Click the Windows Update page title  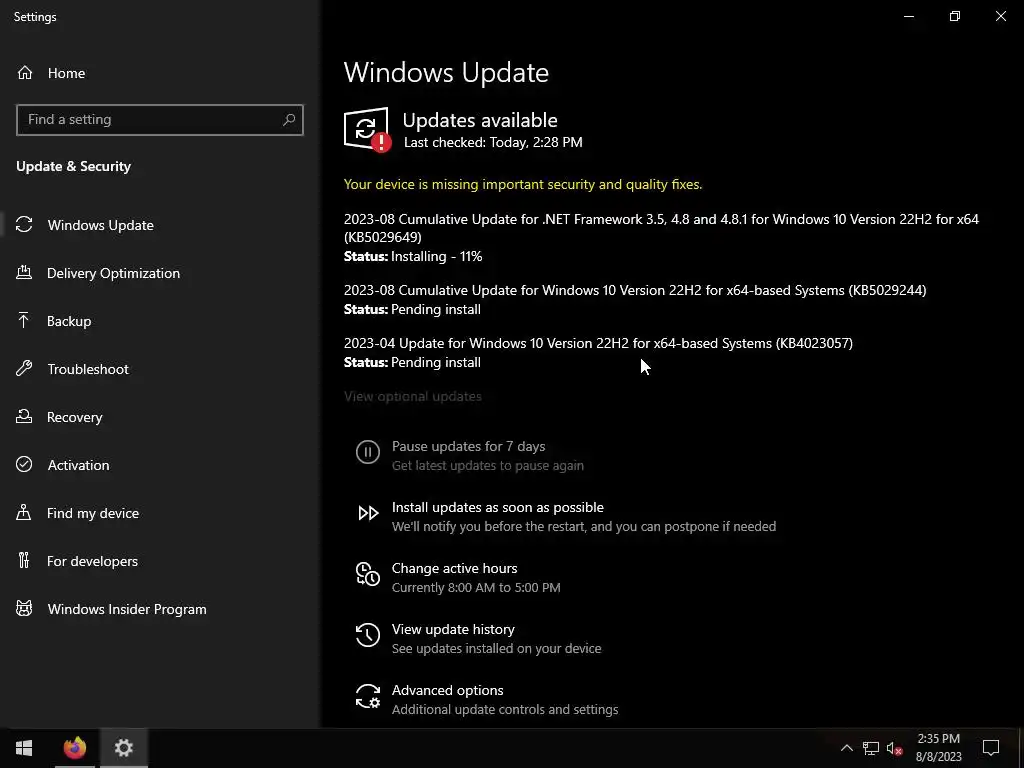[x=446, y=72]
